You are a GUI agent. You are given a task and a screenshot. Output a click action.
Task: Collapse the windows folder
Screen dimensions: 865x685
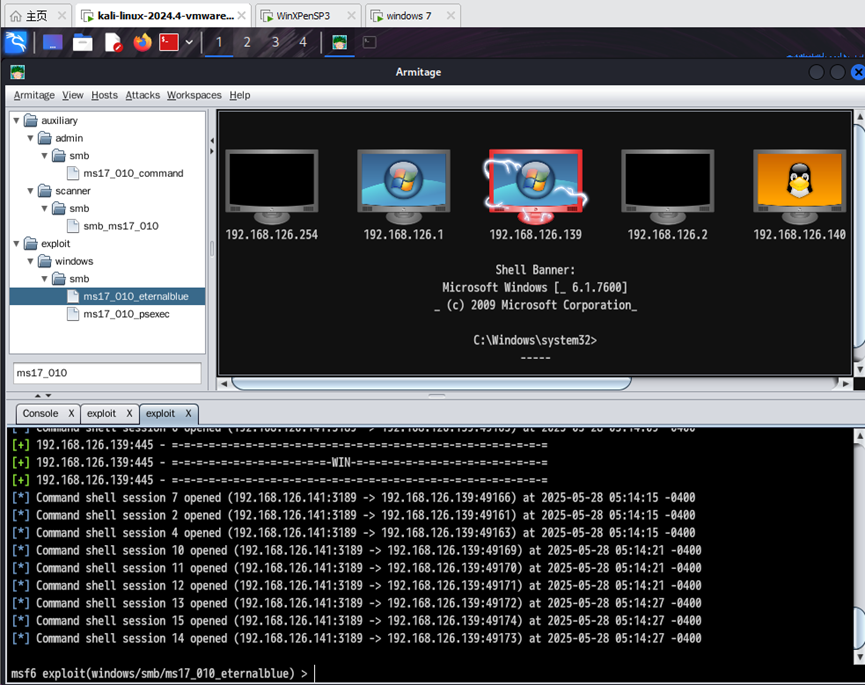(30, 261)
